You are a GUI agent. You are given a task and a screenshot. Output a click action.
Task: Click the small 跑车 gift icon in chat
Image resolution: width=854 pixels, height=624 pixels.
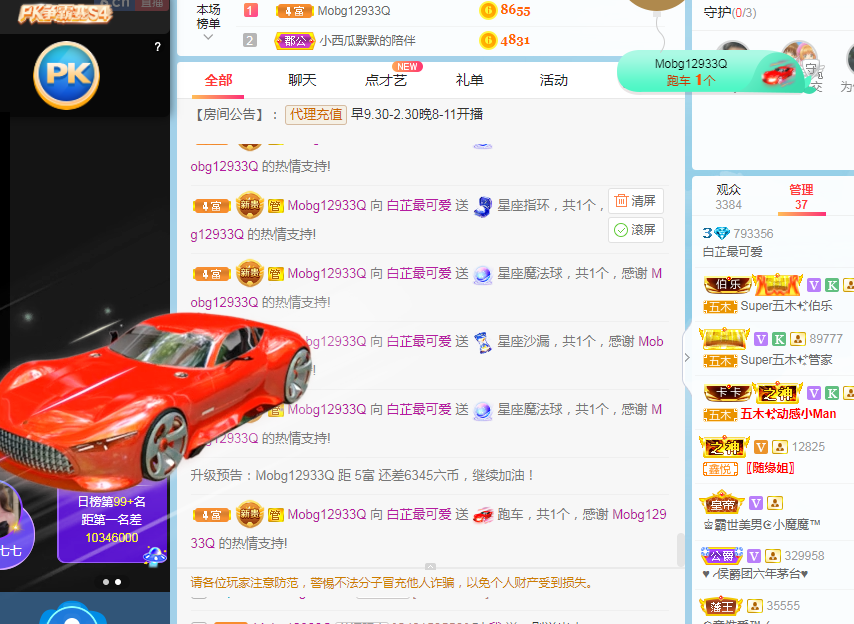(x=483, y=515)
